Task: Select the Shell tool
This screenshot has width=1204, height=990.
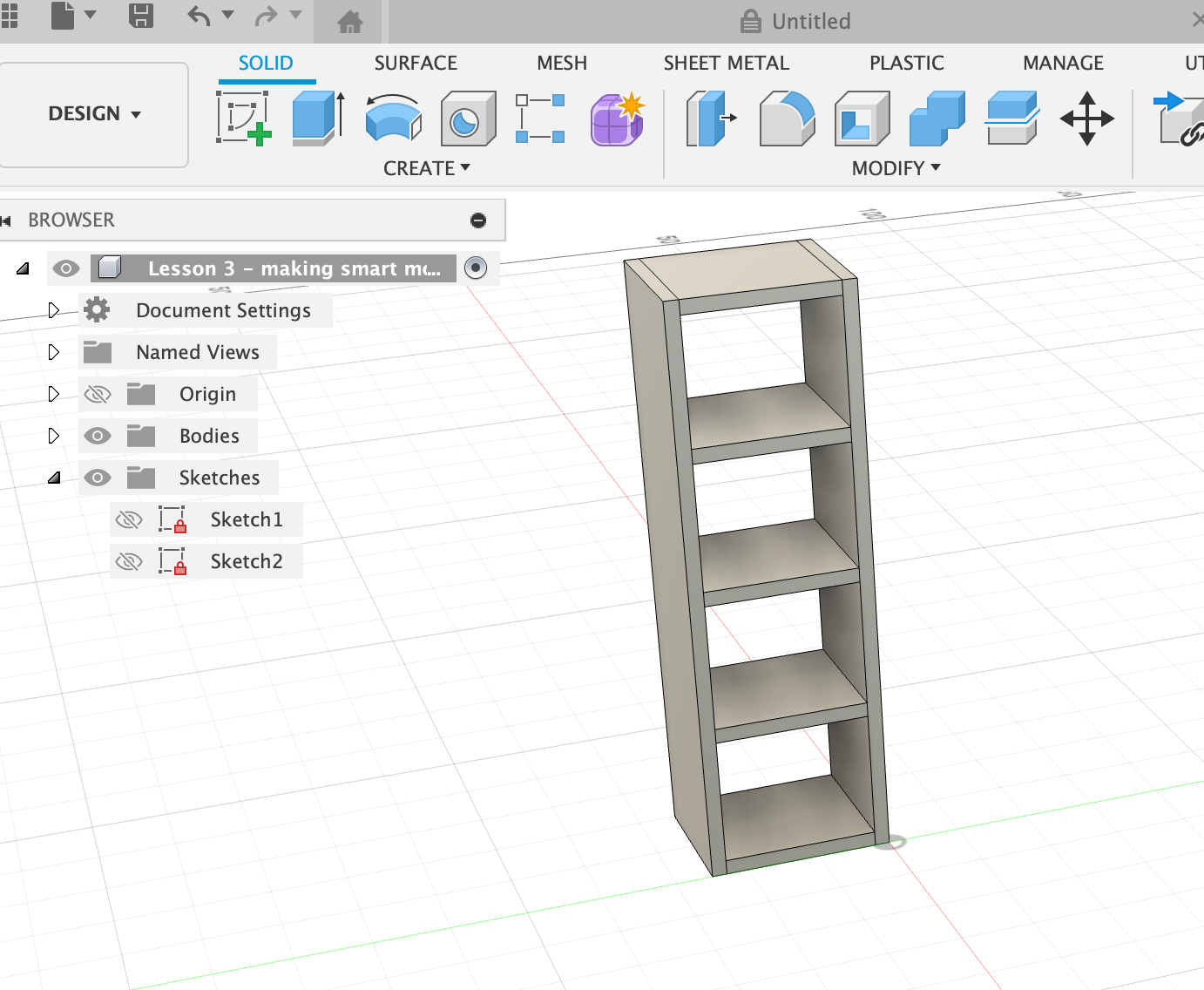Action: pyautogui.click(x=862, y=119)
